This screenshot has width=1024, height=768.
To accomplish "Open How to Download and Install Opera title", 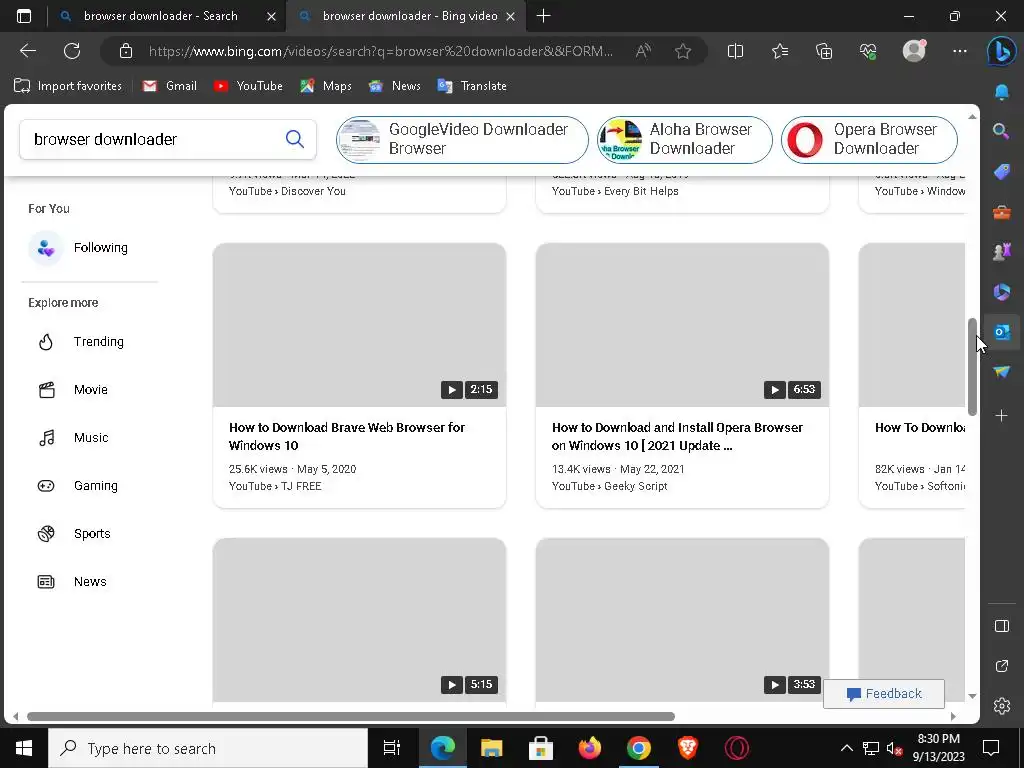I will point(677,436).
